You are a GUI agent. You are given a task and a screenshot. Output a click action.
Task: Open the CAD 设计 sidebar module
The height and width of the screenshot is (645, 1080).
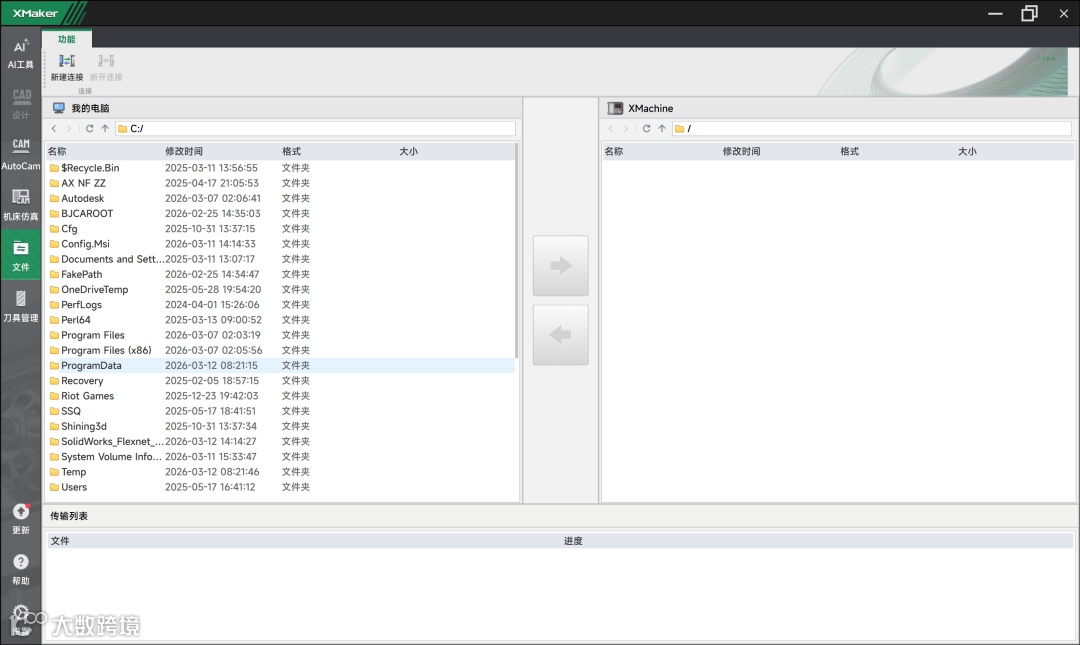(x=21, y=104)
